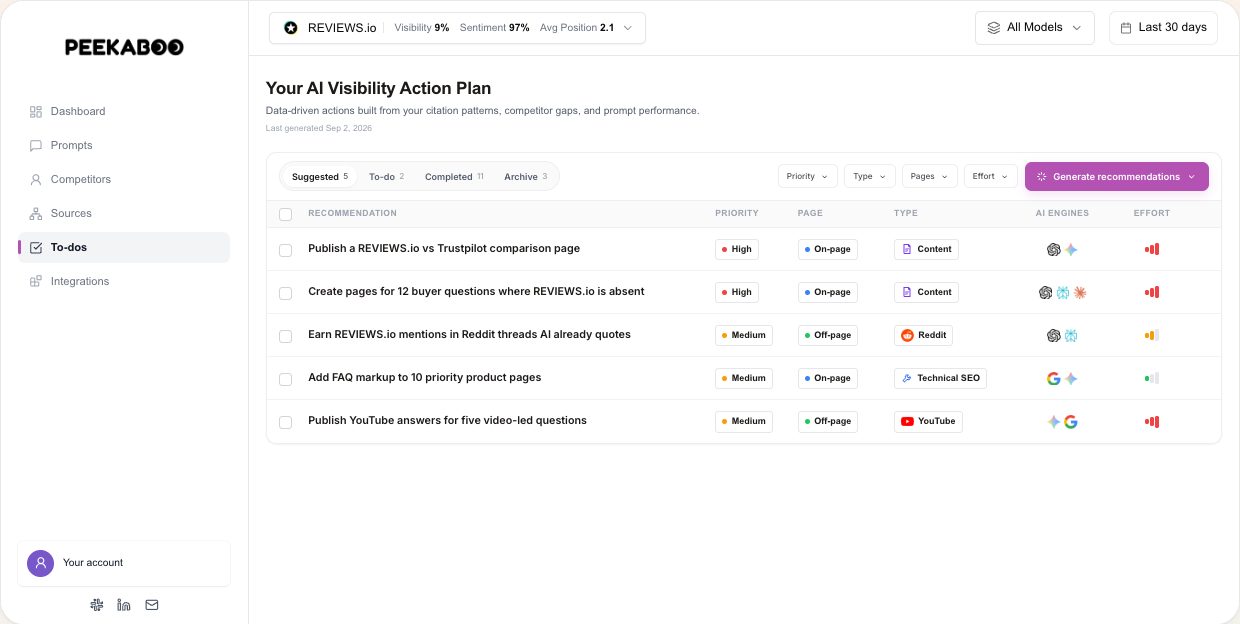Open 'Earn REVIEWS.io mentions in Reddit threads' recommendation
This screenshot has height=624, width=1240.
pyautogui.click(x=469, y=334)
